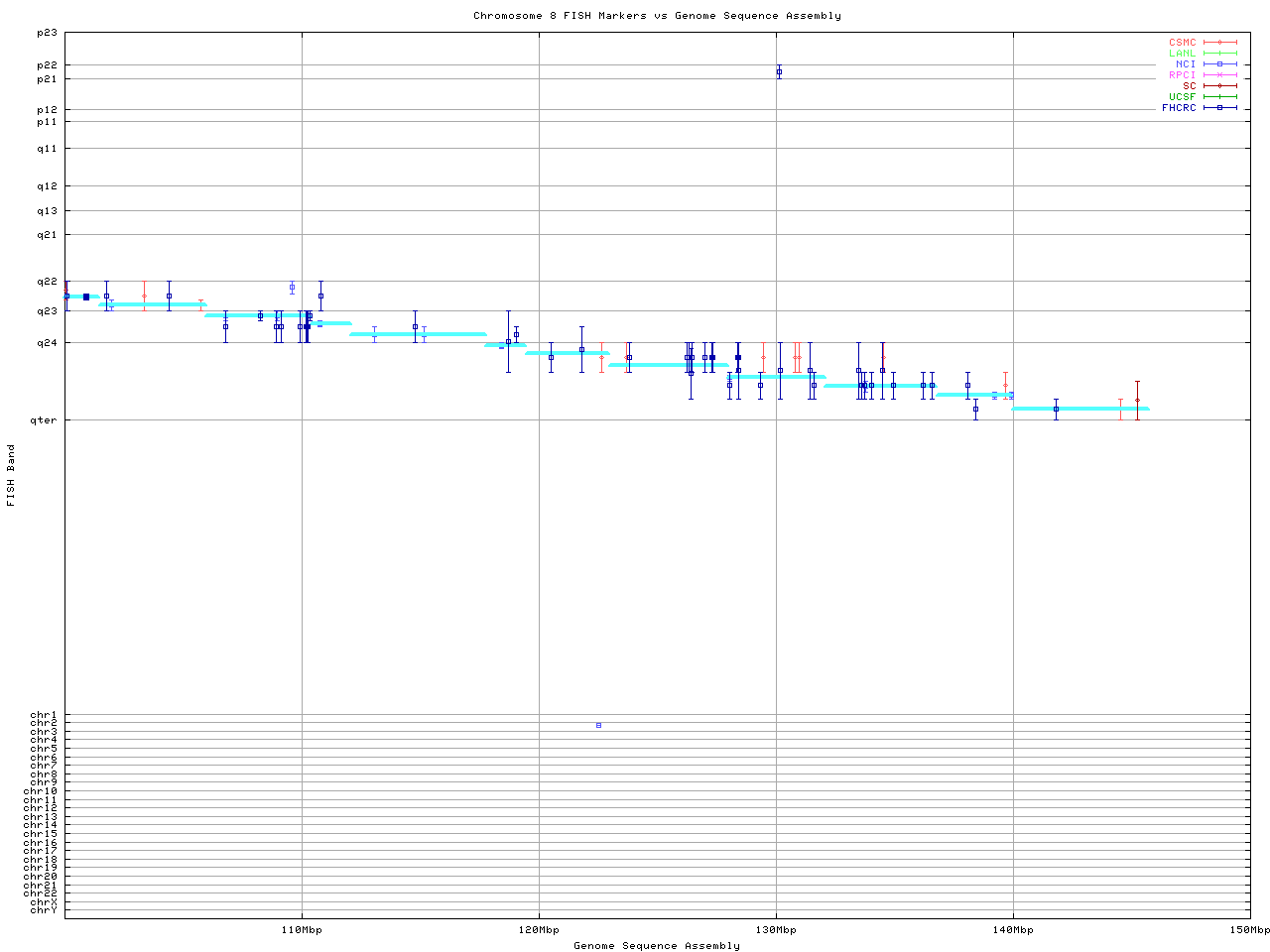Click the 'Genome Sequence Assembly' x-axis label
1270x952 pixels.
click(656, 946)
